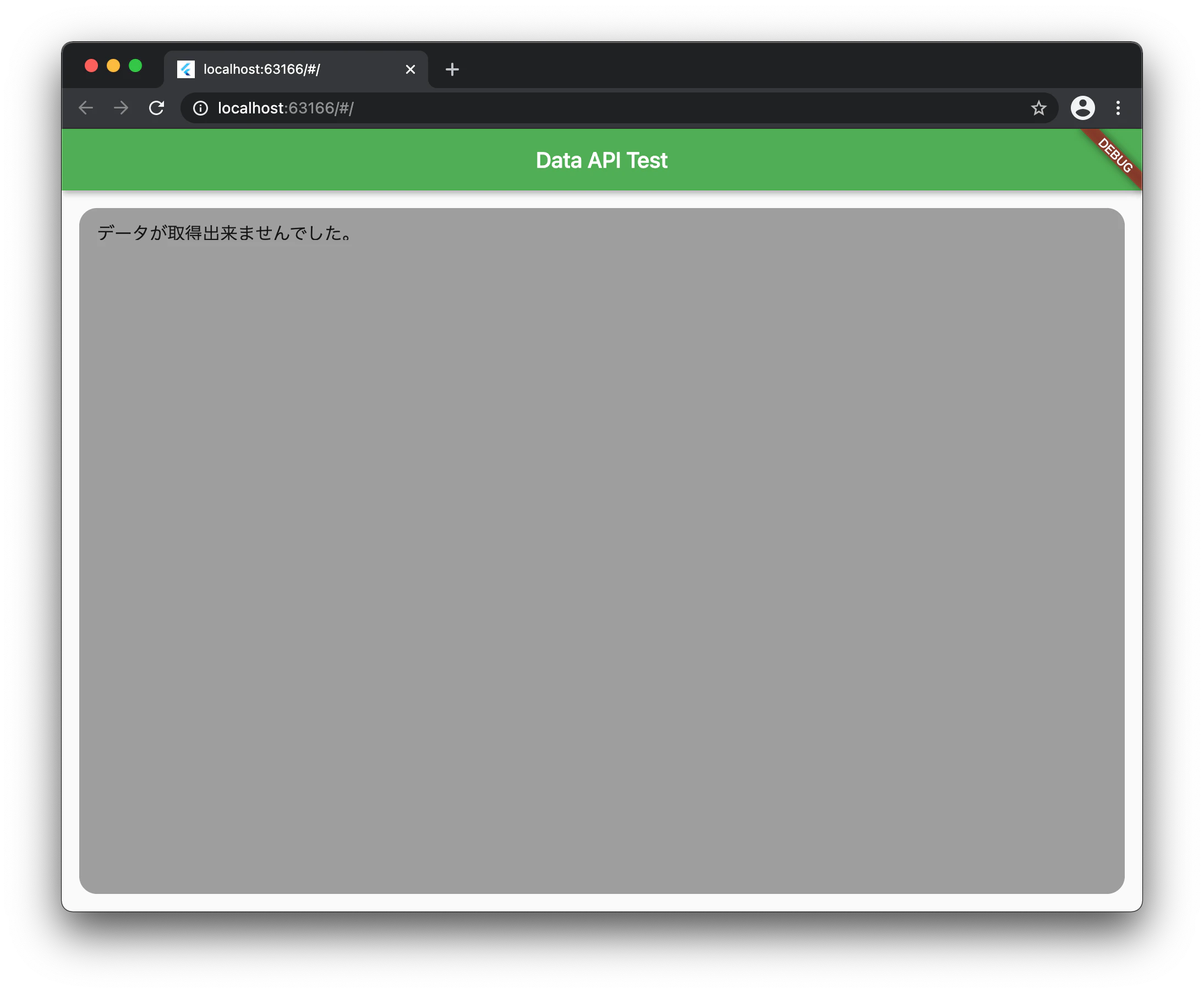Screen dimensions: 1204x993
Task: Select the localhost:63166/#/ tab
Action: click(x=295, y=69)
